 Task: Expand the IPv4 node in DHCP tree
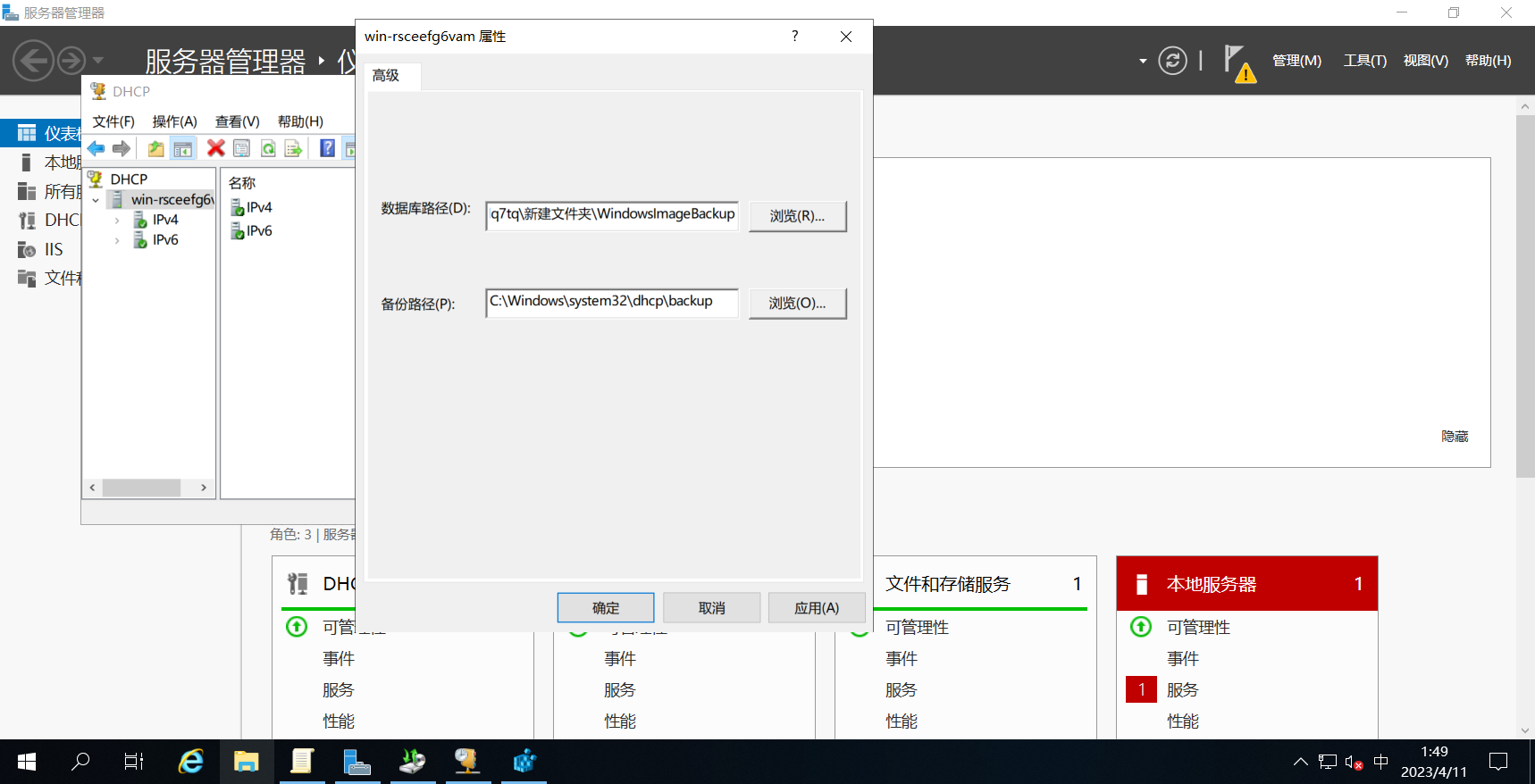117,220
